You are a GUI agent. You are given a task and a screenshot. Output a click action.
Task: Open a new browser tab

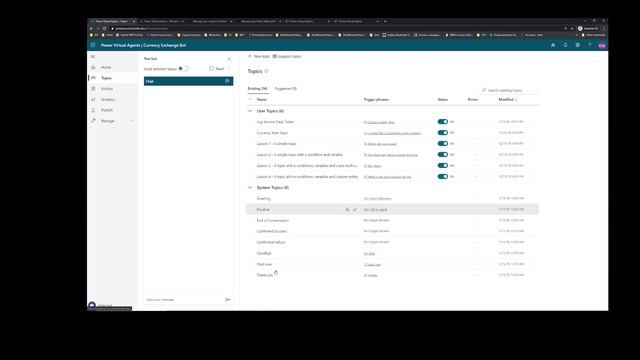click(385, 21)
